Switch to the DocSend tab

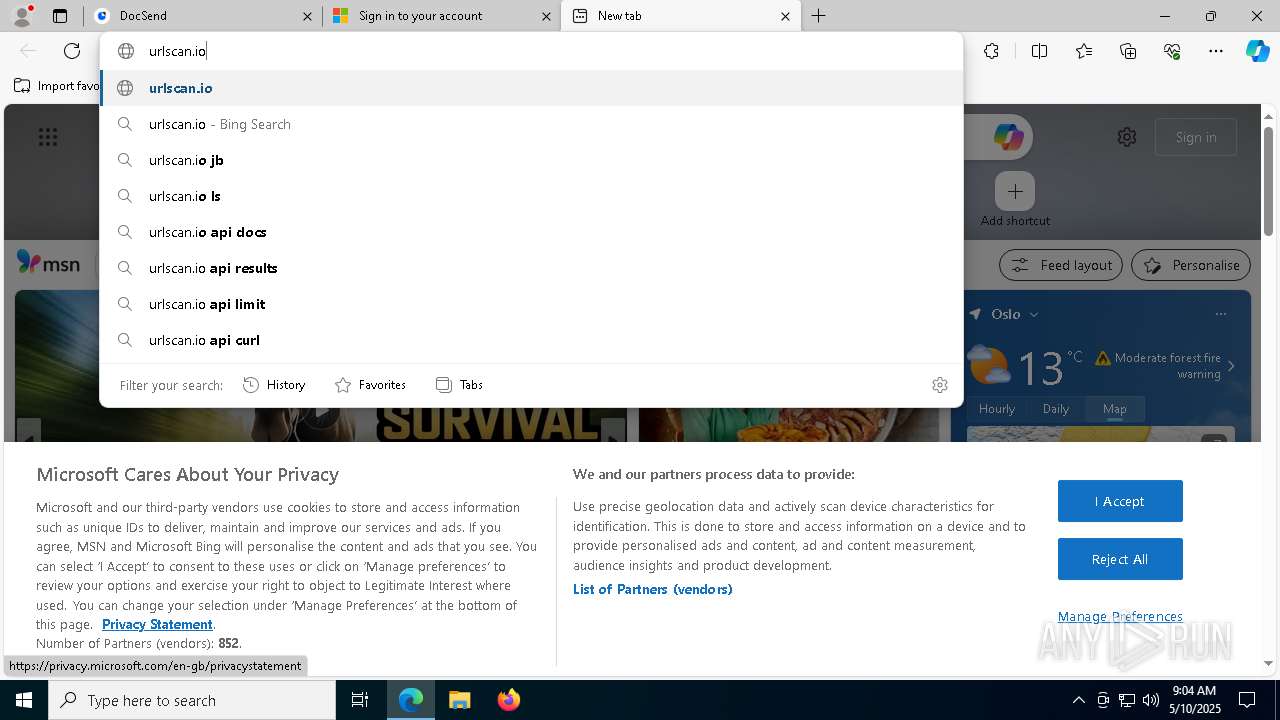pos(205,16)
